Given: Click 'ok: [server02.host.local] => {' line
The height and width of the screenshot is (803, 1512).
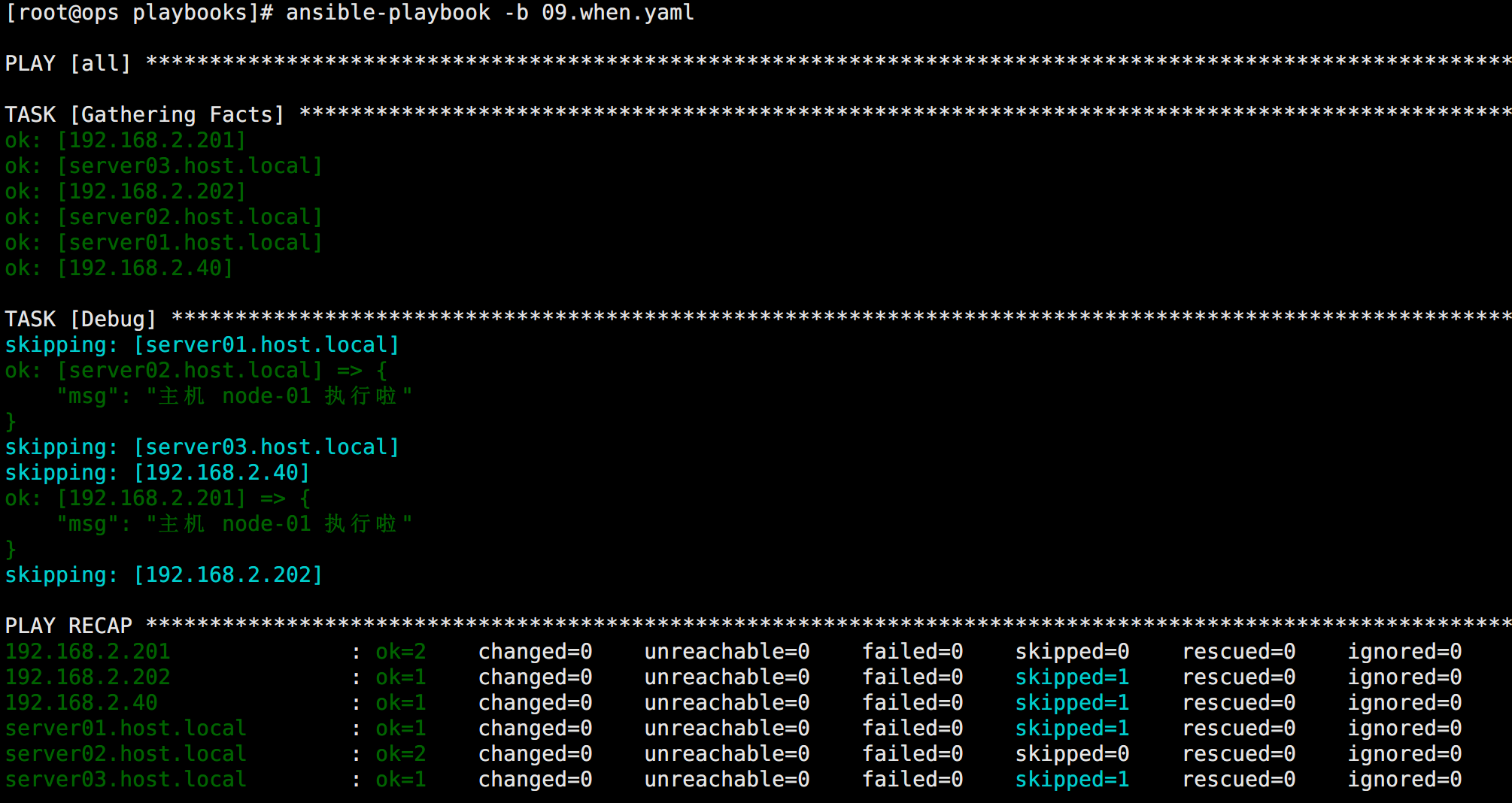Looking at the screenshot, I should click(x=196, y=370).
